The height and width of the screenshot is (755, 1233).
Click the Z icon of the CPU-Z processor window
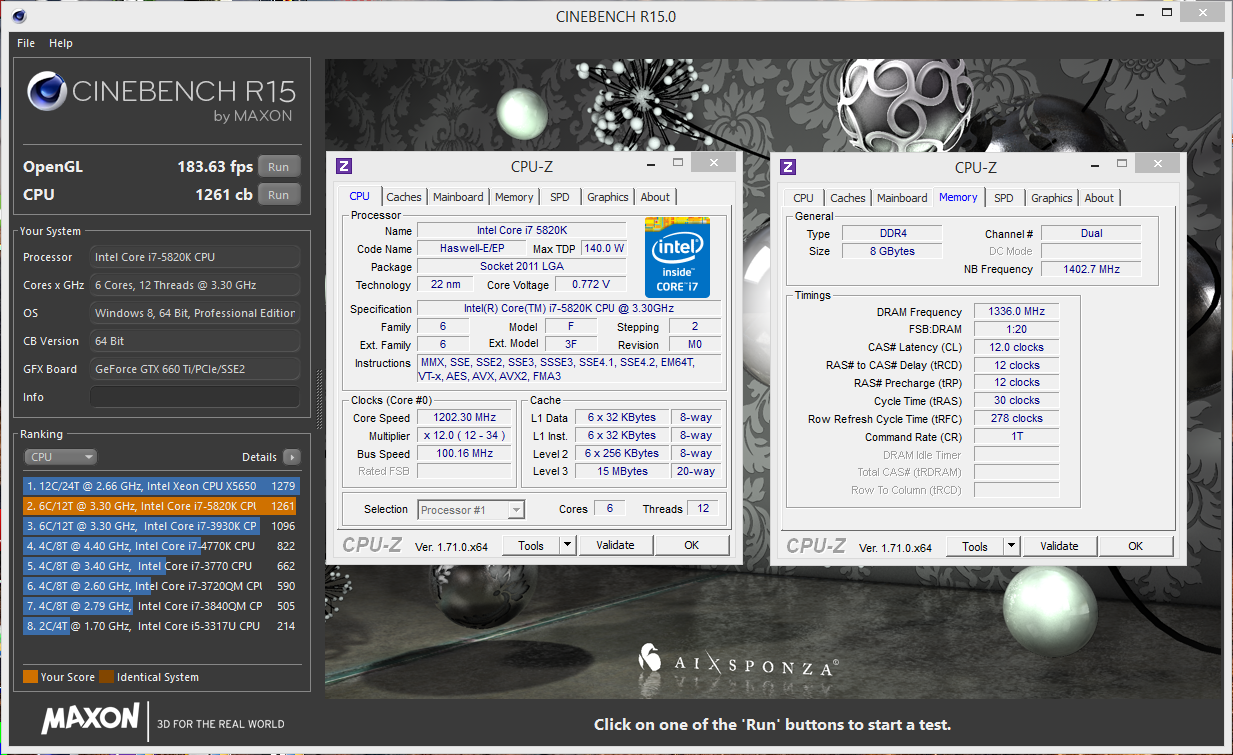pyautogui.click(x=344, y=167)
